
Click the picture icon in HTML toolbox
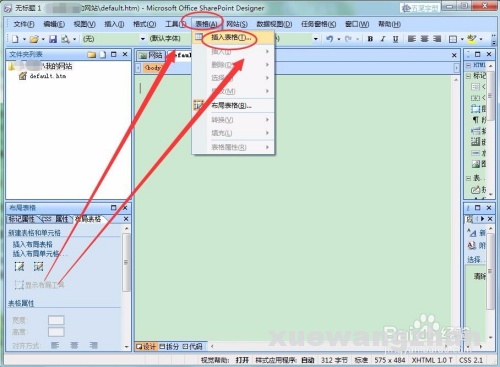coord(476,163)
